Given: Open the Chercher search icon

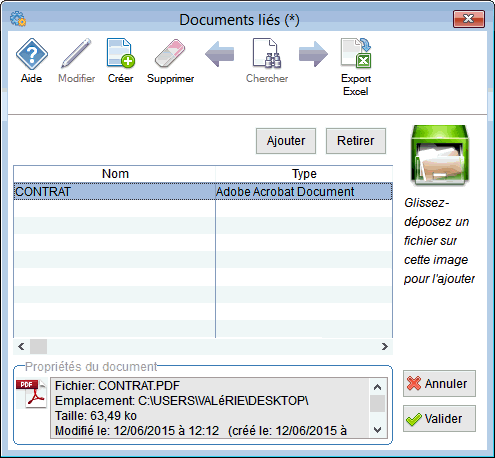Looking at the screenshot, I should click(267, 53).
